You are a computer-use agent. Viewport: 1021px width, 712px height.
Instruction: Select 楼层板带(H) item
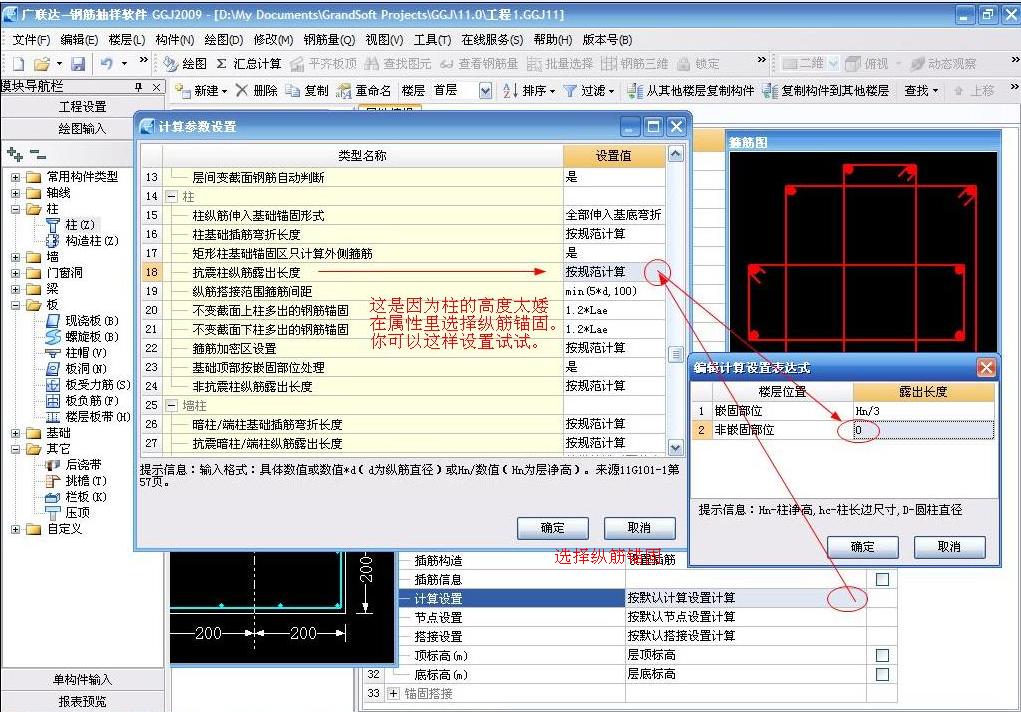(89, 416)
